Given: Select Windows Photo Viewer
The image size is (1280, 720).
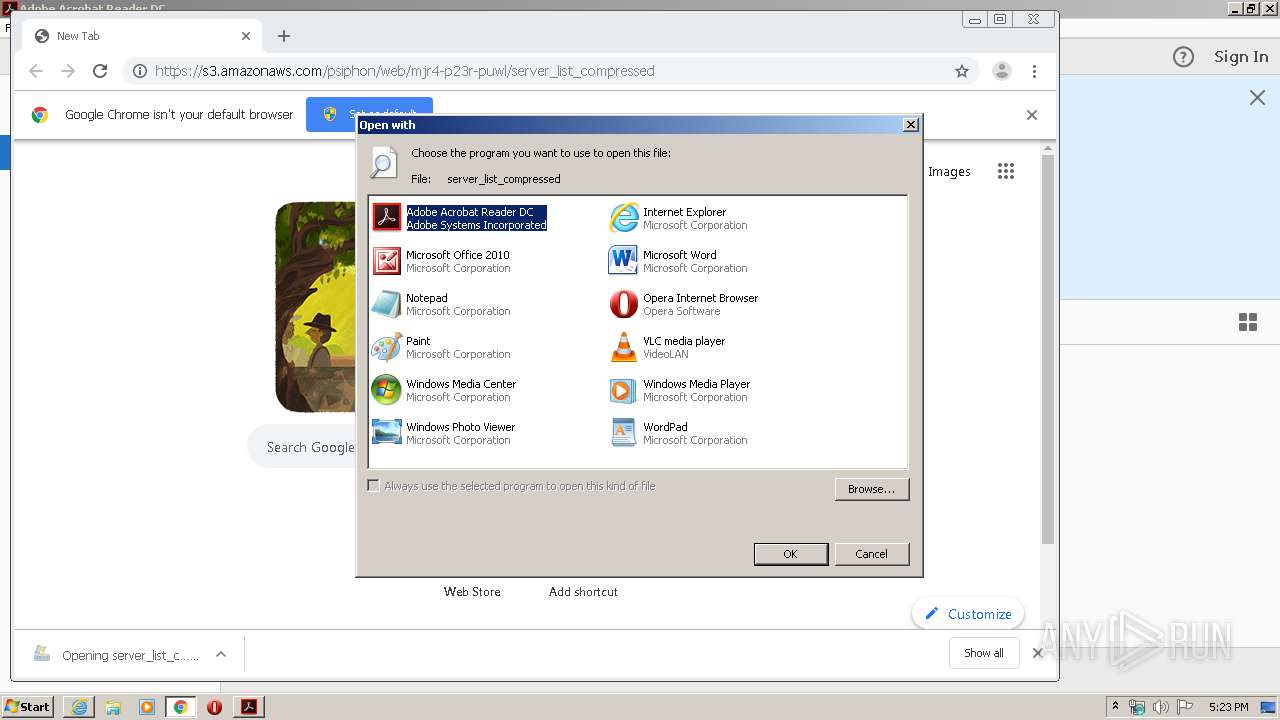Looking at the screenshot, I should point(444,433).
